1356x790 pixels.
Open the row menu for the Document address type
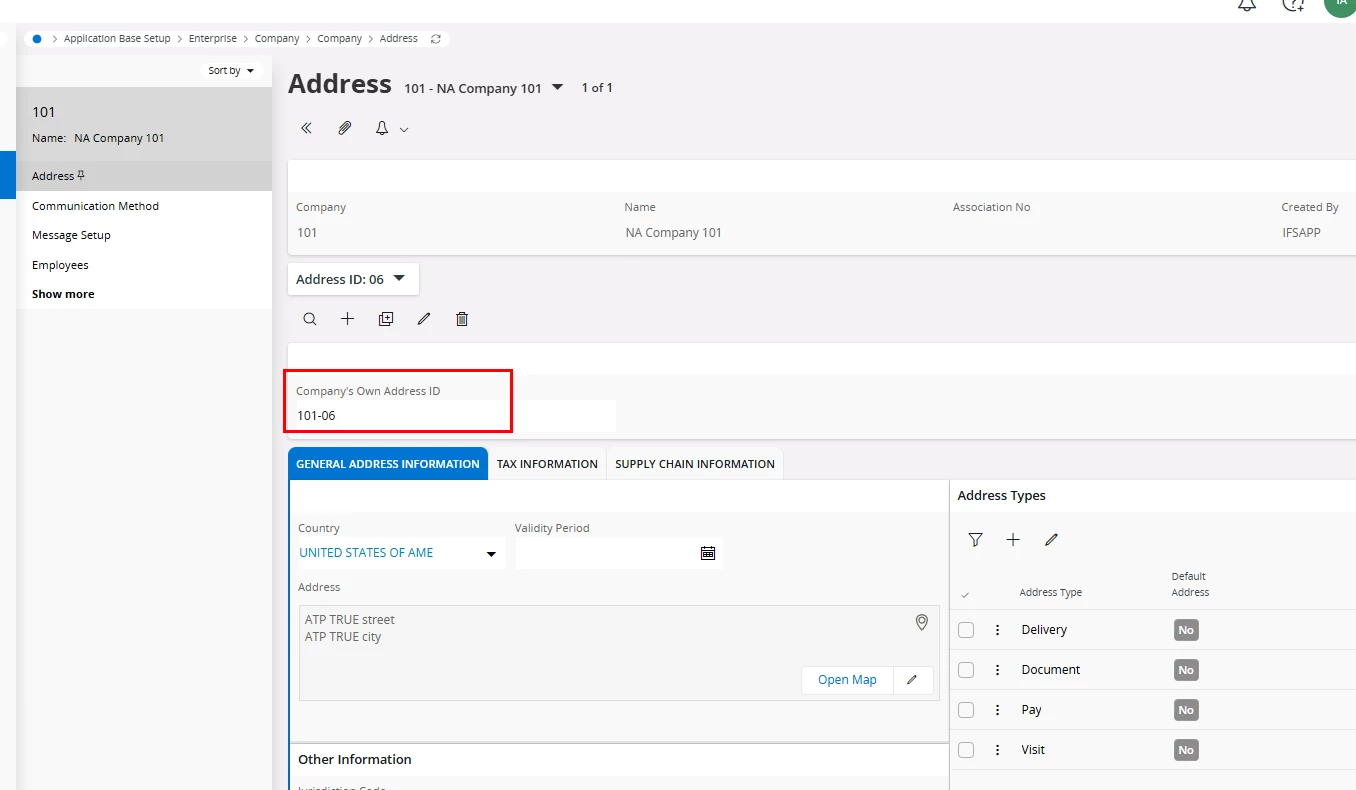click(x=997, y=670)
